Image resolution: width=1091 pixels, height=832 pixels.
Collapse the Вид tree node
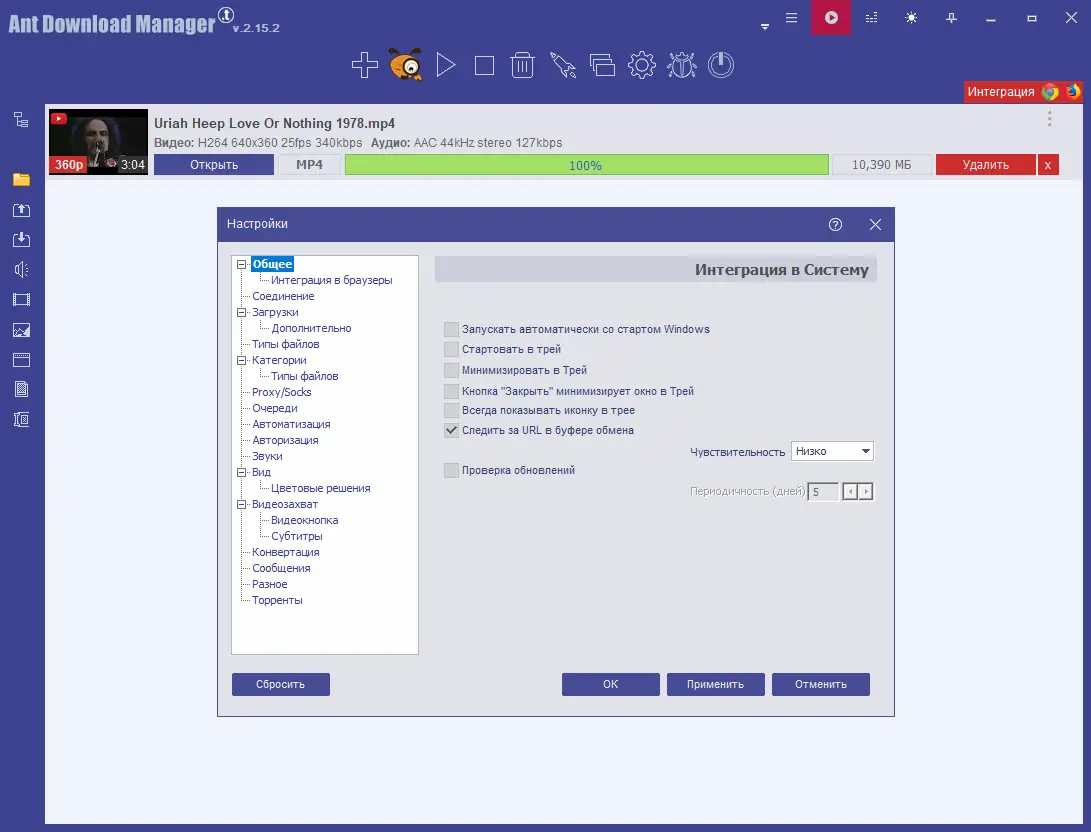coord(241,472)
